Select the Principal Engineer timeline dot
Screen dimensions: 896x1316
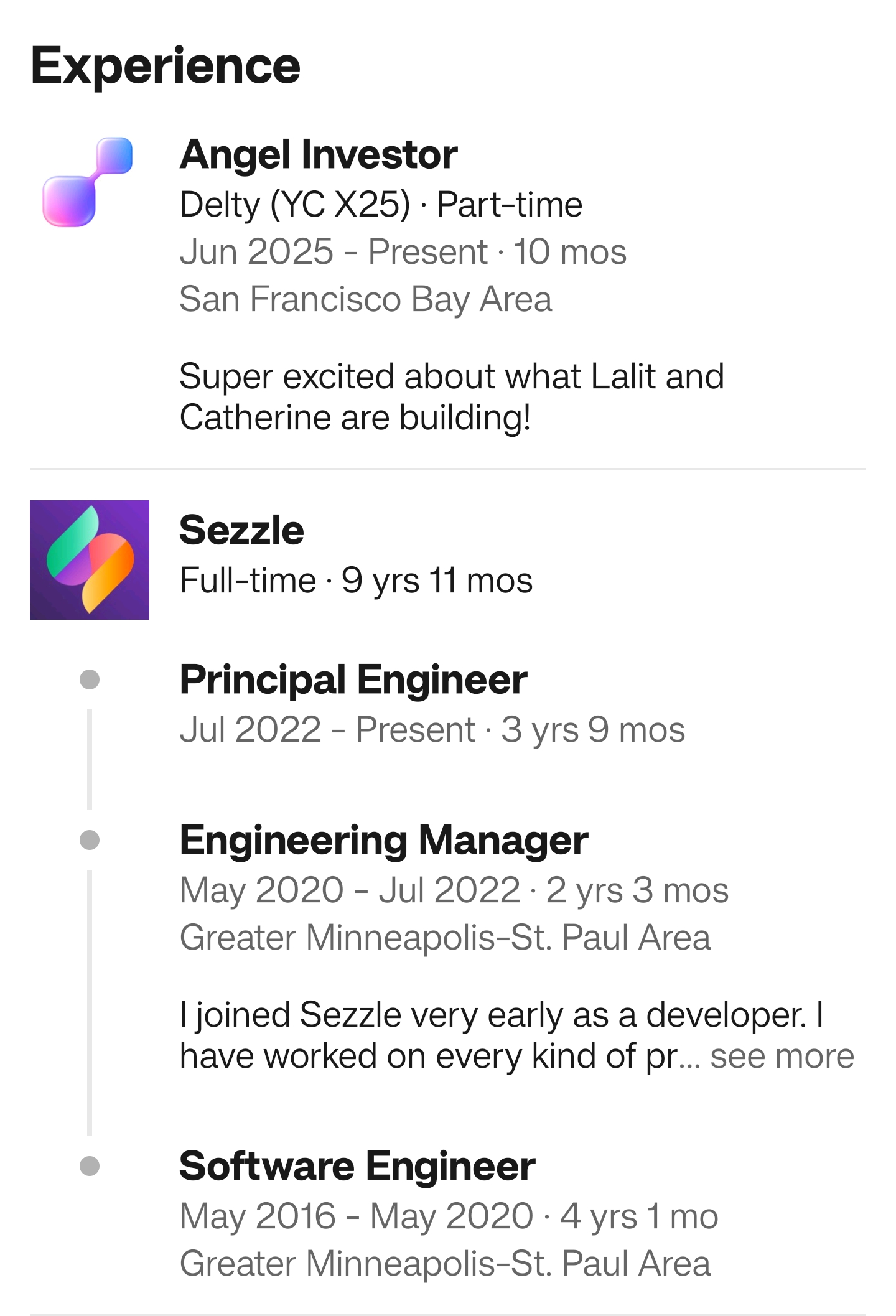tap(90, 679)
